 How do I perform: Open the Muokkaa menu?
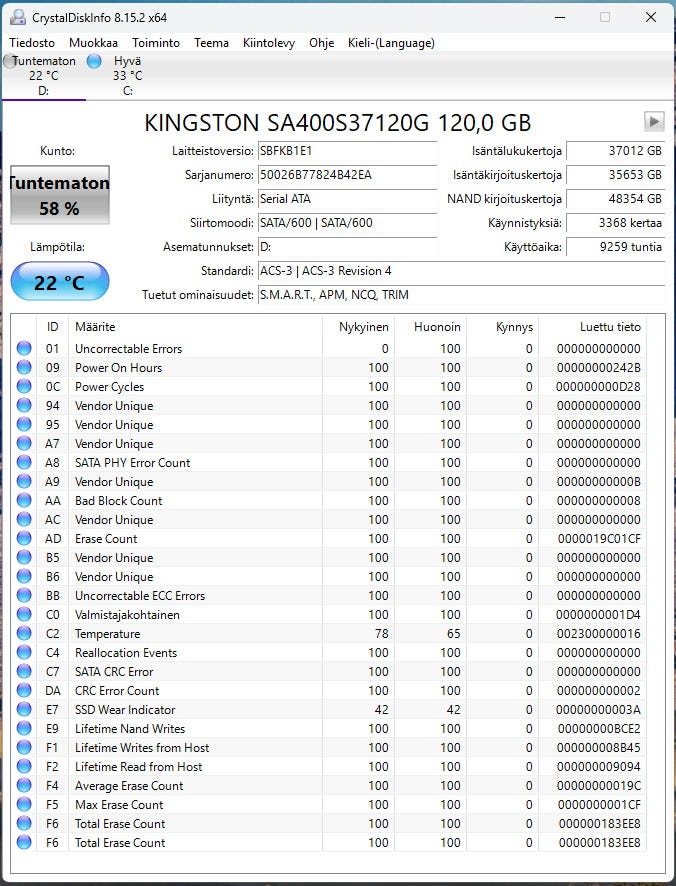[x=93, y=43]
